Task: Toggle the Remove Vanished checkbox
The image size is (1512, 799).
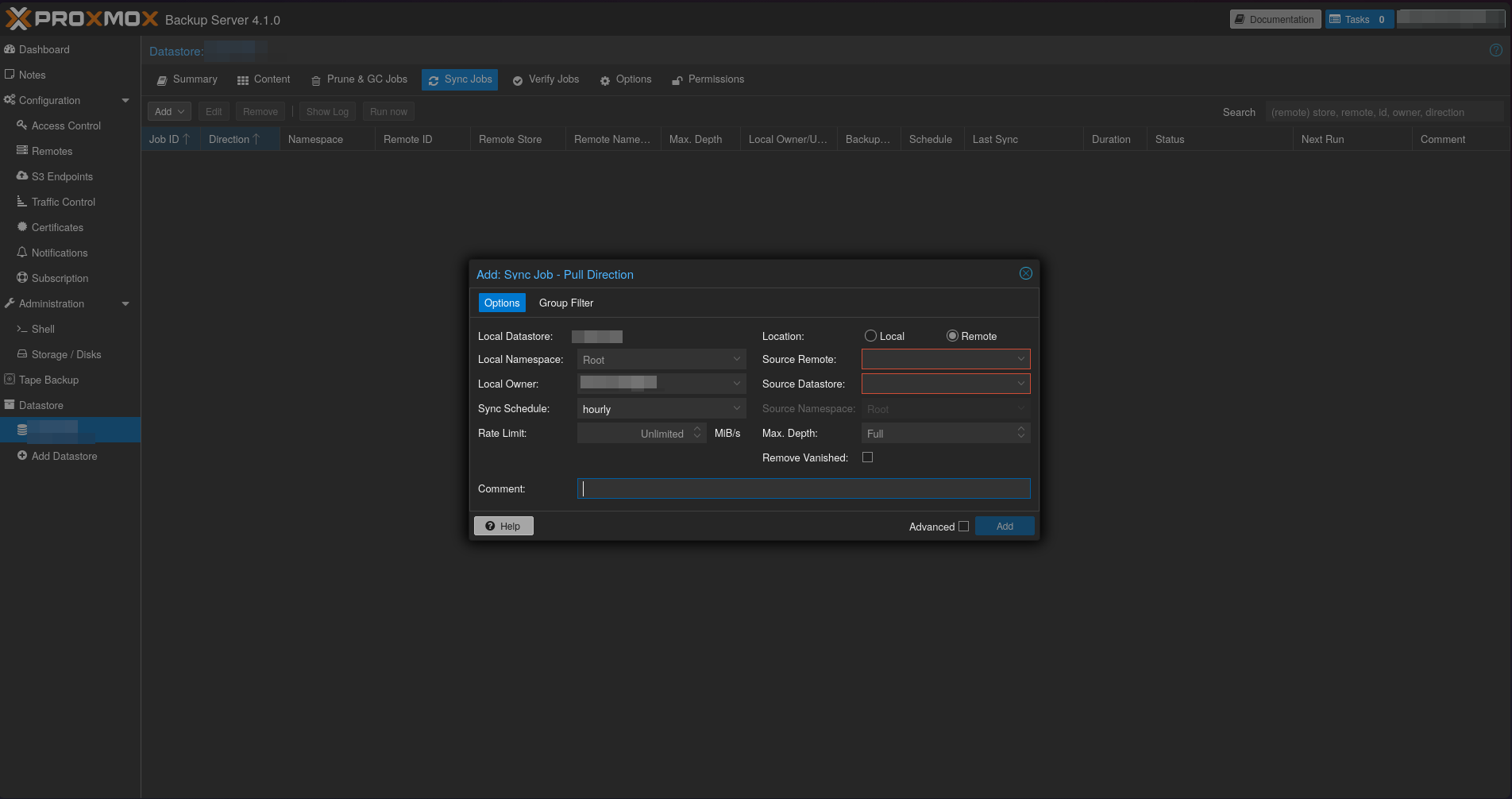Action: [867, 457]
